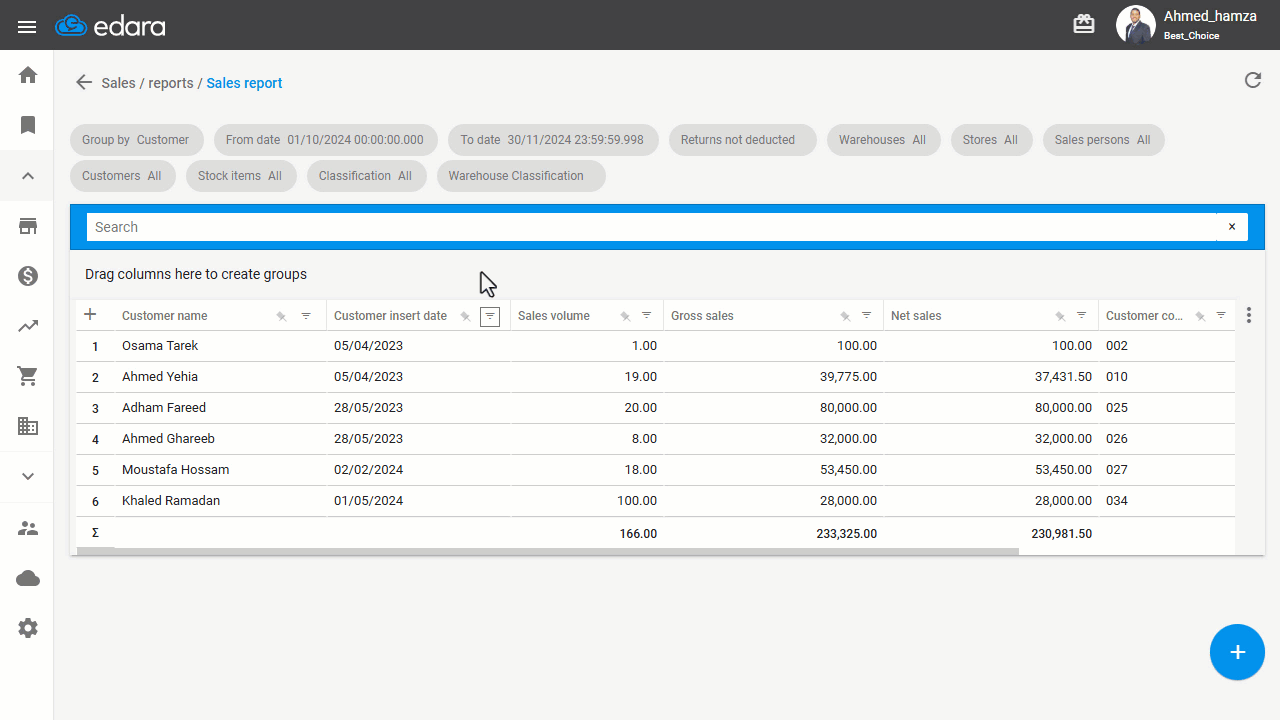Click the blue floating add button
The width and height of the screenshot is (1280, 720).
pos(1237,652)
